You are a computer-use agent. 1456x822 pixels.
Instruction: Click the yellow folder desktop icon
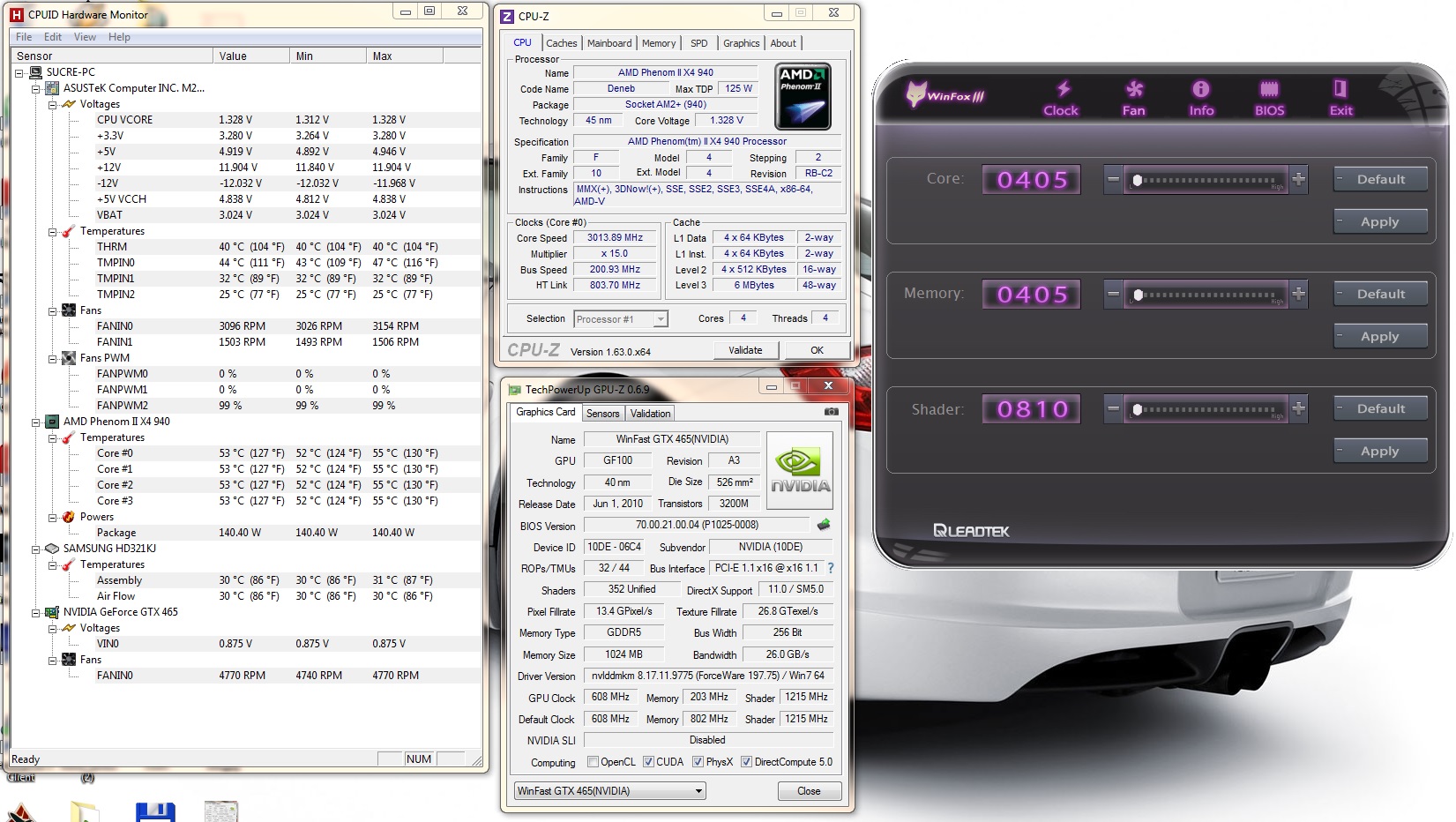pos(85,812)
